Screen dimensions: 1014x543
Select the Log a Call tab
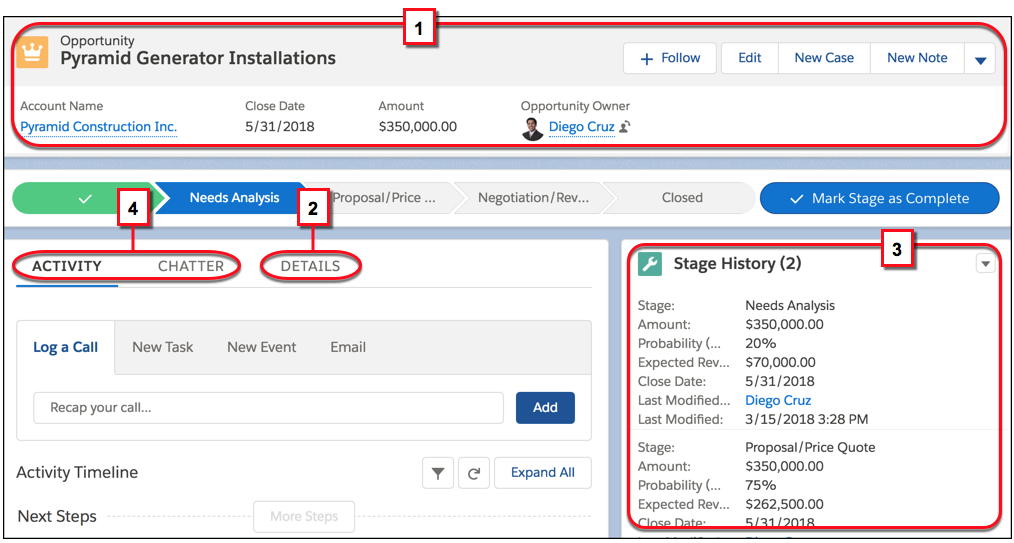tap(65, 348)
